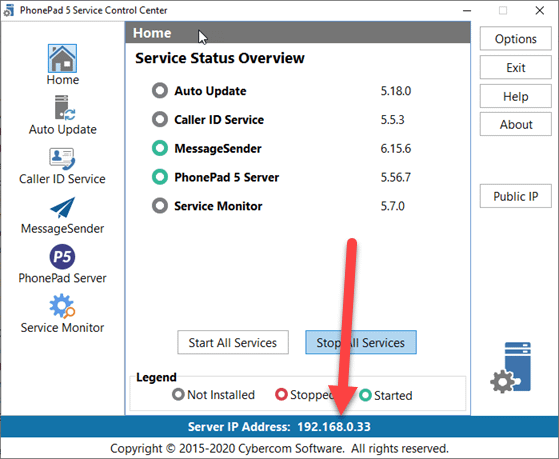The width and height of the screenshot is (559, 459).
Task: Click PhonePad 5 Server status indicator
Action: (x=160, y=177)
